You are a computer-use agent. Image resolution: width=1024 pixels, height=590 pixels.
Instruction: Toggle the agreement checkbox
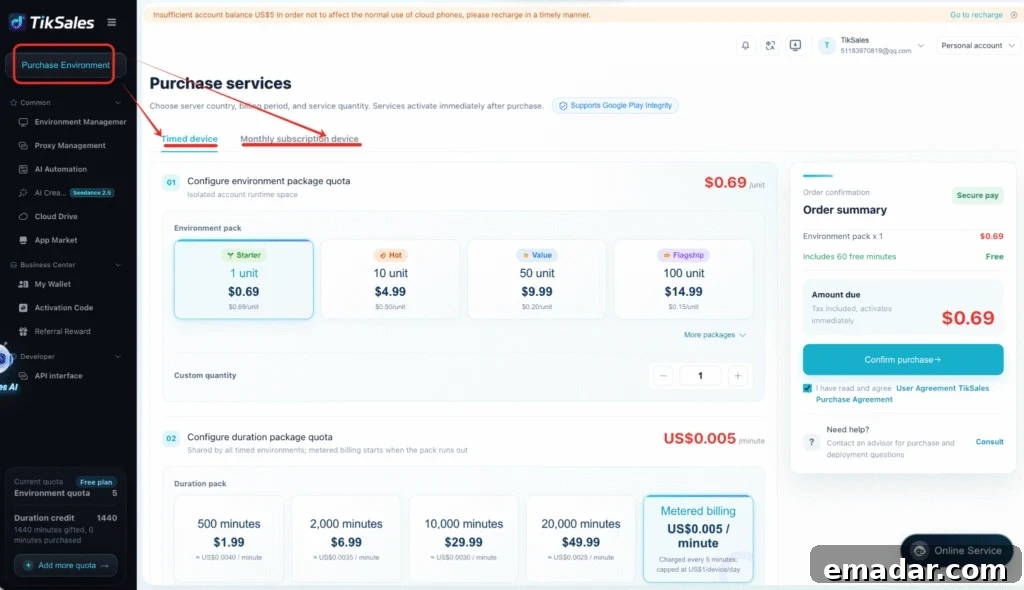807,388
